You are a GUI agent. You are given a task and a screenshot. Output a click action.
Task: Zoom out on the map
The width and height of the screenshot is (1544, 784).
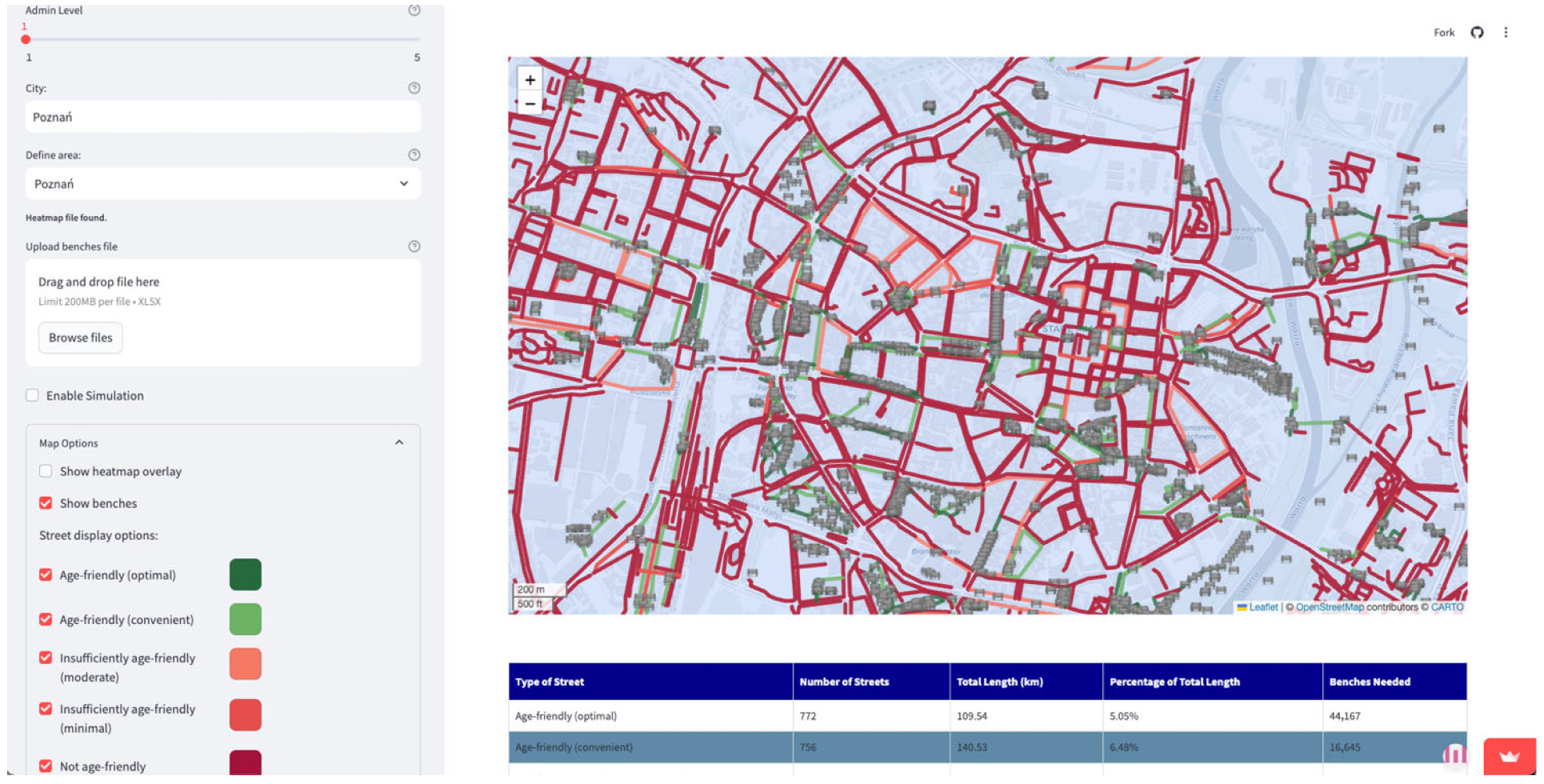530,104
